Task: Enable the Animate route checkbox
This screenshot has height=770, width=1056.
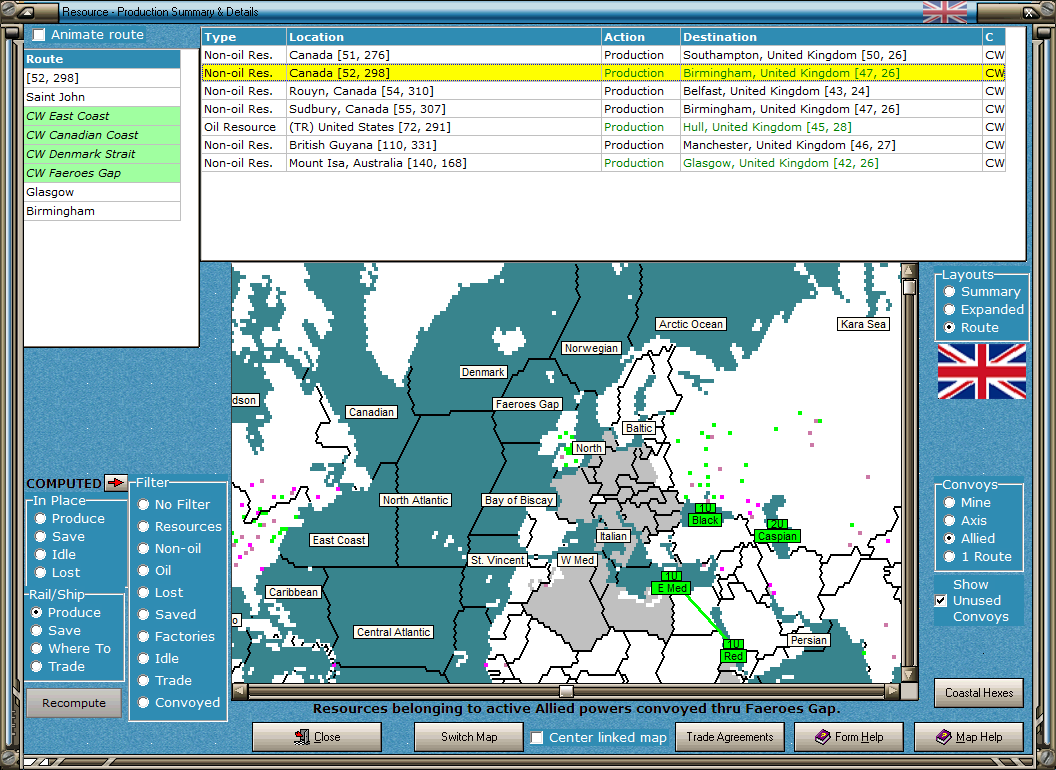Action: 39,35
